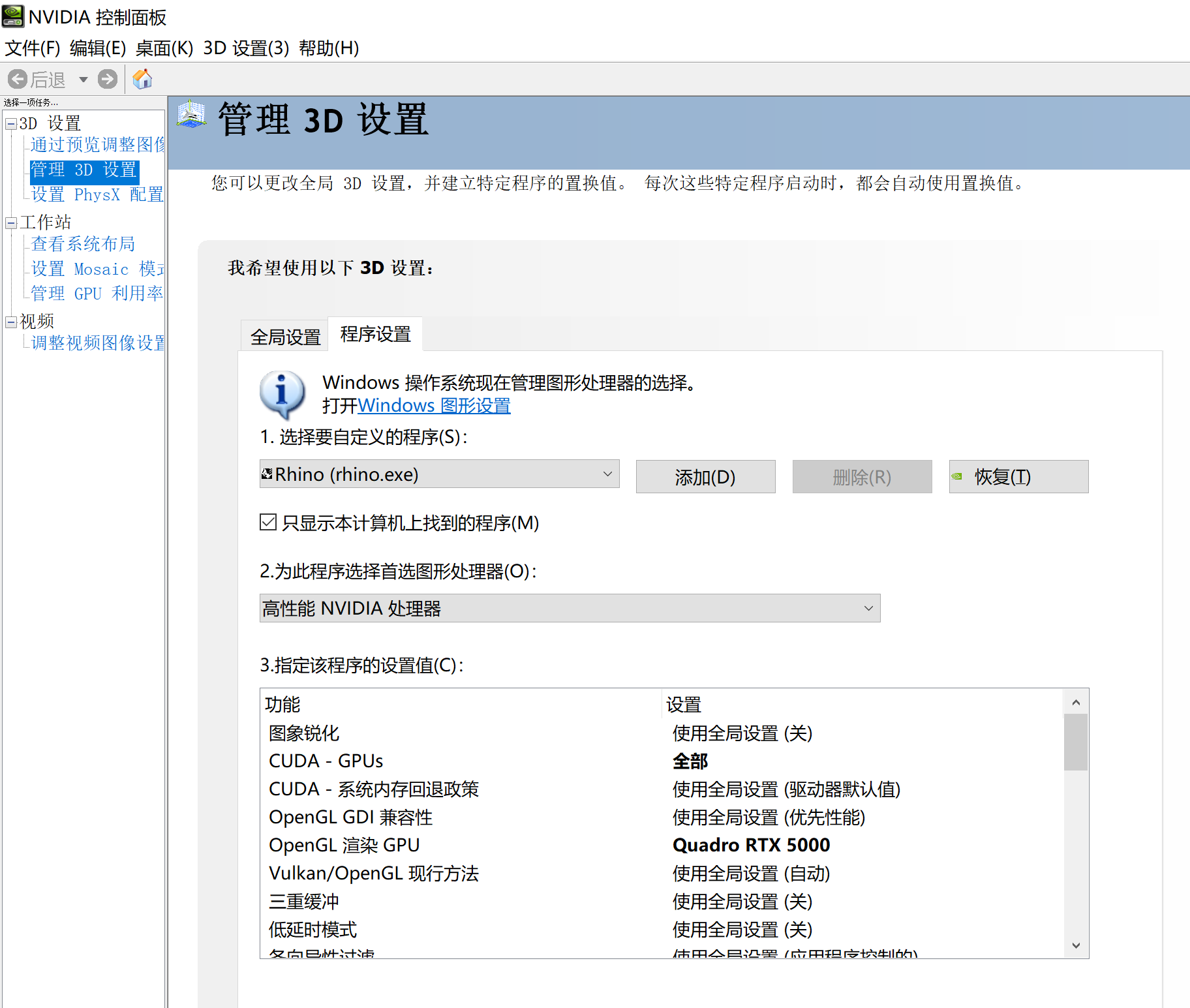Open the 帮助(H) menu
The image size is (1190, 1008).
pos(329,48)
